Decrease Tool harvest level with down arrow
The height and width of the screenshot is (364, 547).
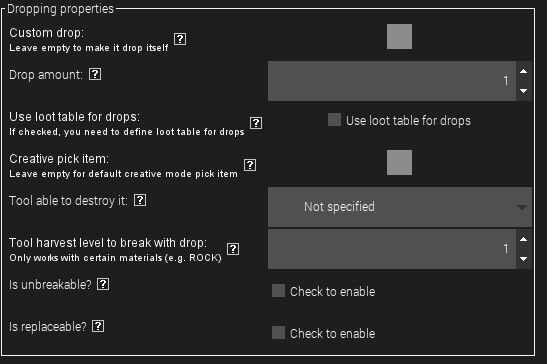pos(523,259)
